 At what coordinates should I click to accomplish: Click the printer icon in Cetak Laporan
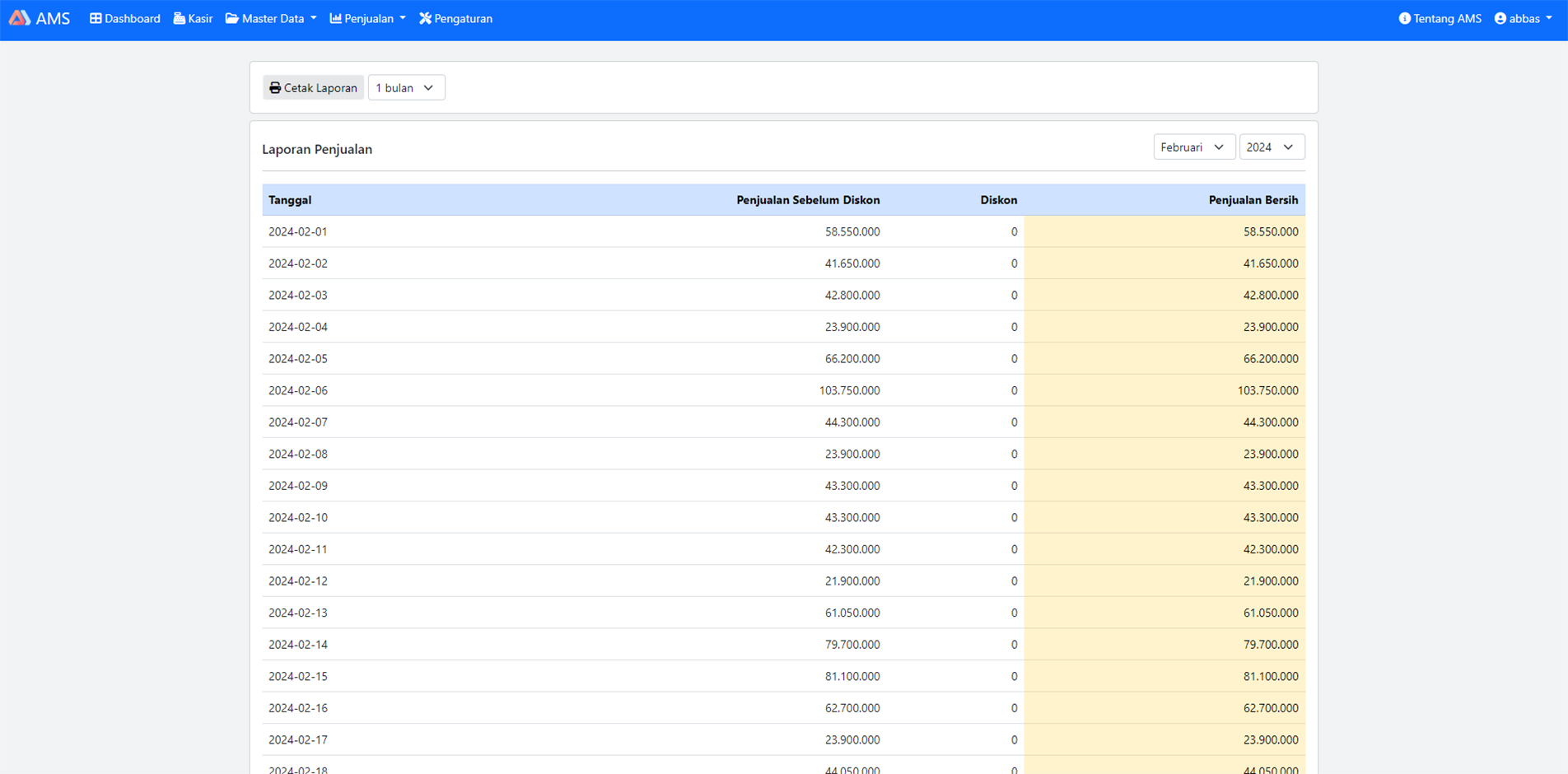(275, 87)
